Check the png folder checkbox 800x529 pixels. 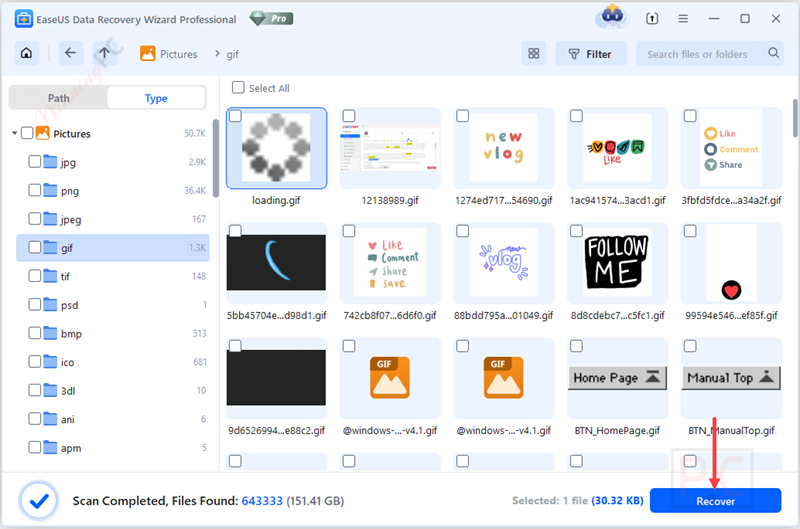35,190
